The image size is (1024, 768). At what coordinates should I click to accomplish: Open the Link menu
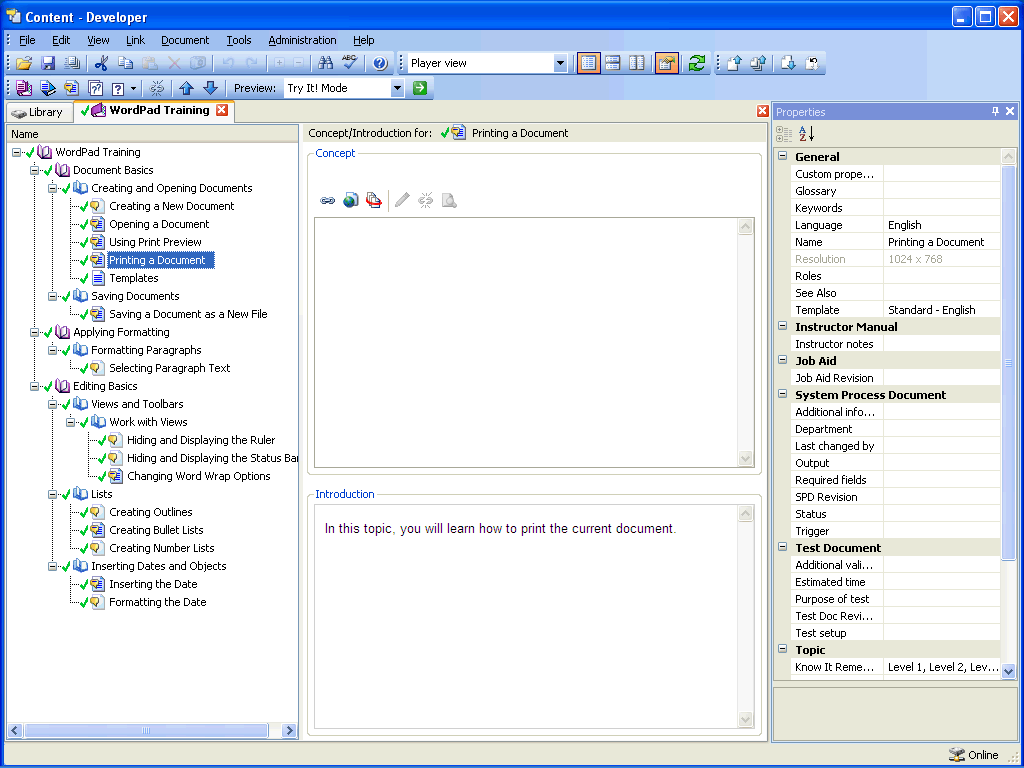point(135,40)
